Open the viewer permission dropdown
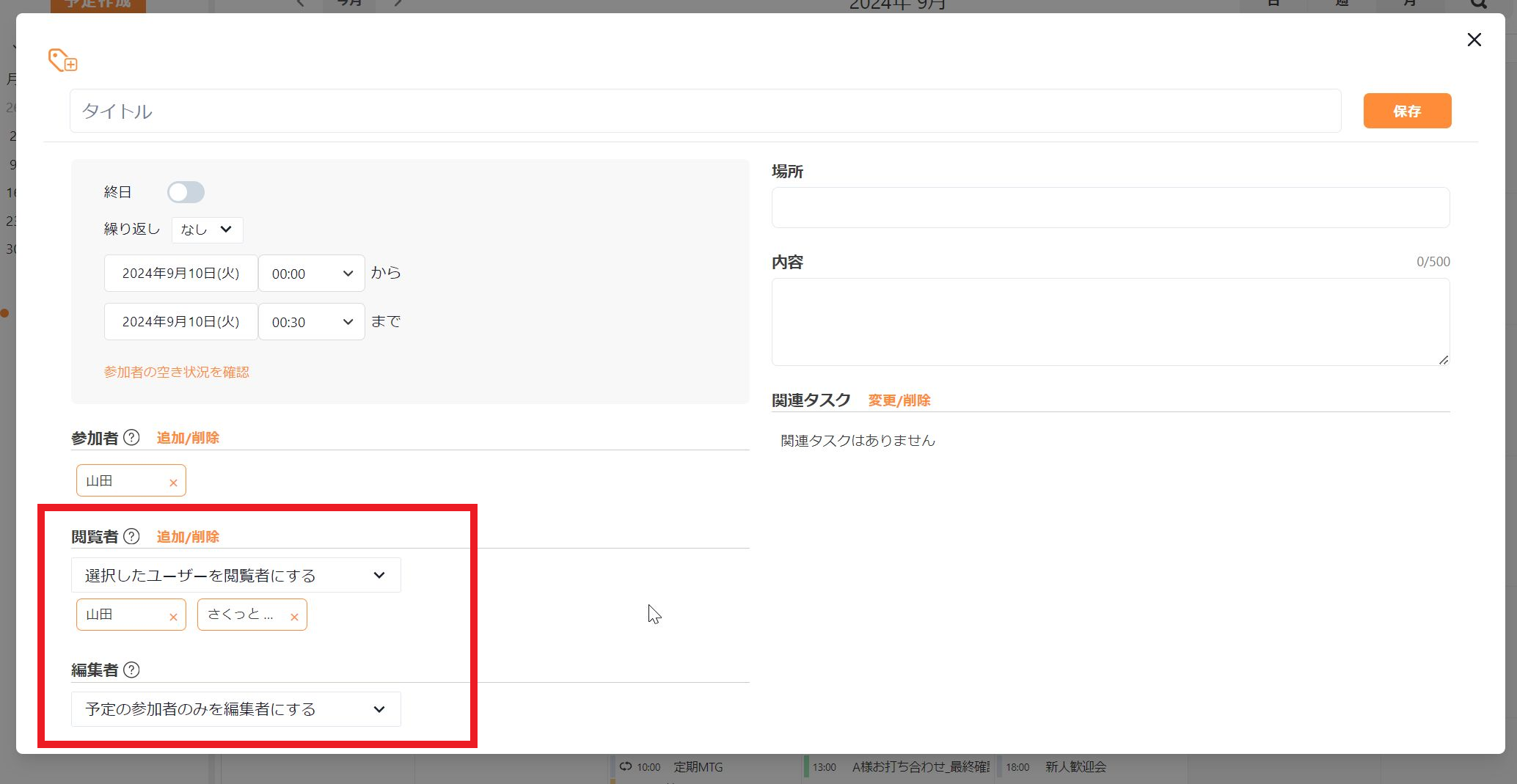The image size is (1517, 784). pos(235,575)
